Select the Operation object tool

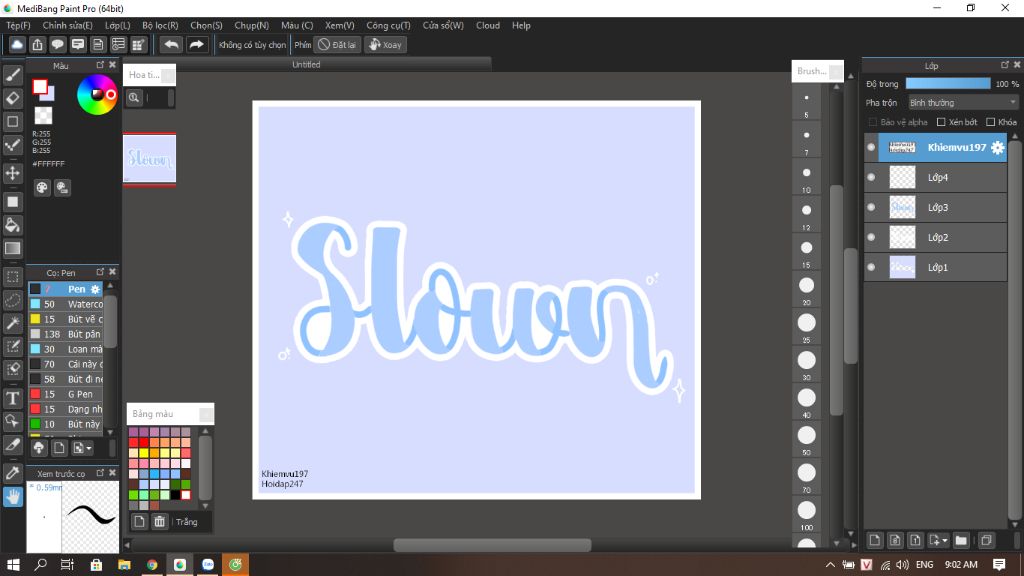click(12, 421)
